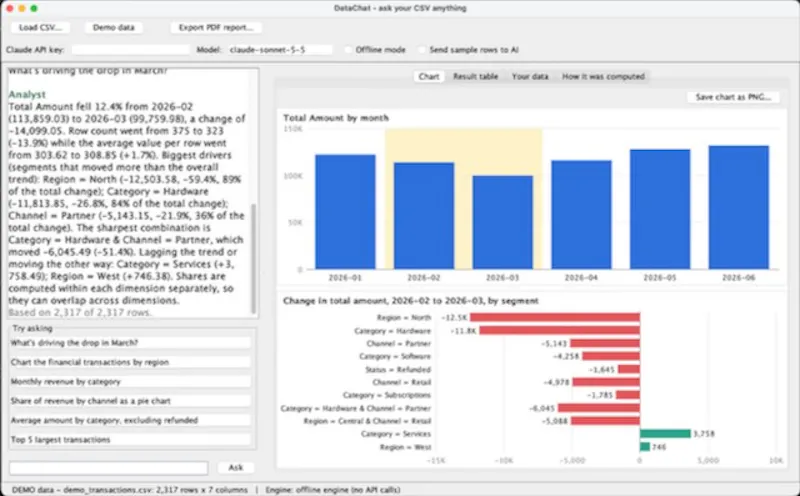
Task: Click the 2026-04 bar in the chart
Action: (581, 215)
